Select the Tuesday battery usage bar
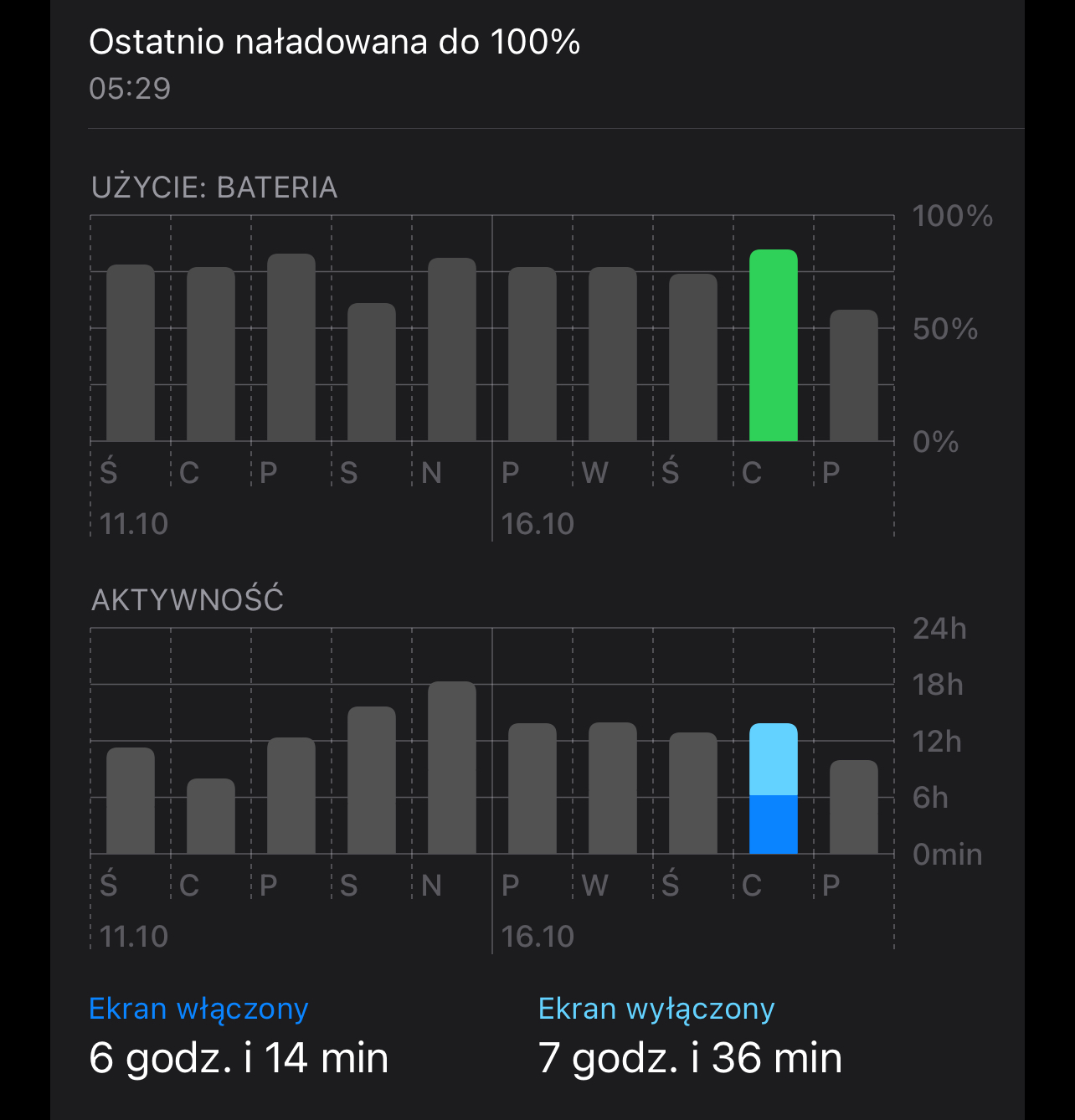1075x1120 pixels. pyautogui.click(x=613, y=354)
